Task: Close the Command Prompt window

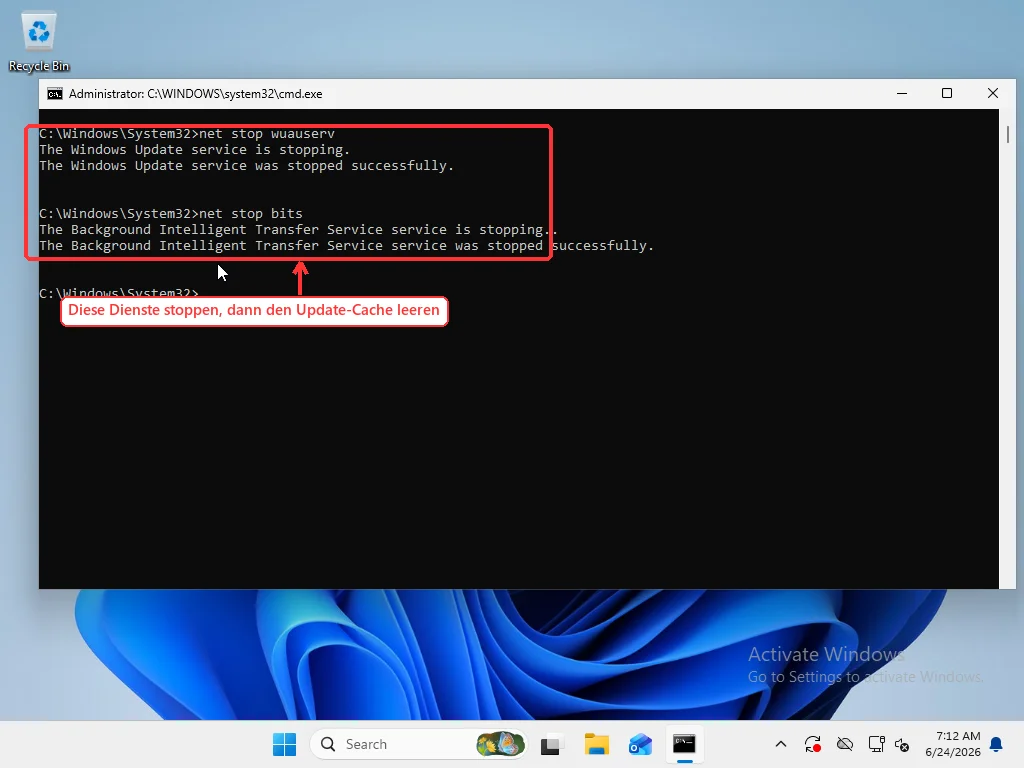Action: coord(993,93)
